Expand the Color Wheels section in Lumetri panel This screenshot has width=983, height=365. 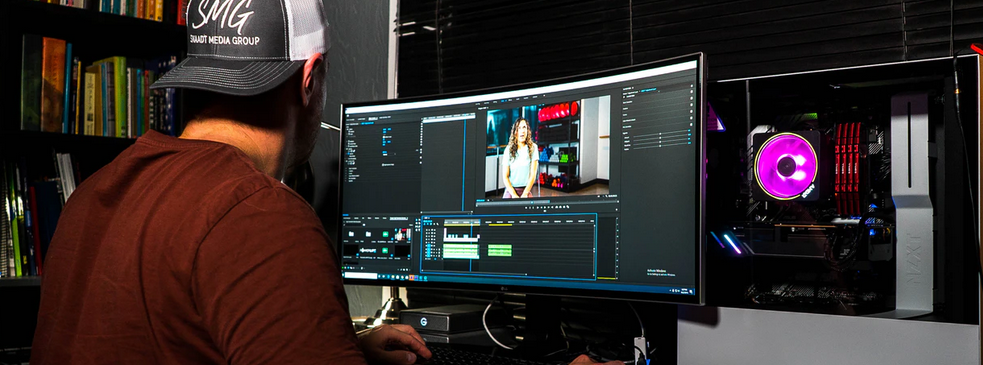629,120
